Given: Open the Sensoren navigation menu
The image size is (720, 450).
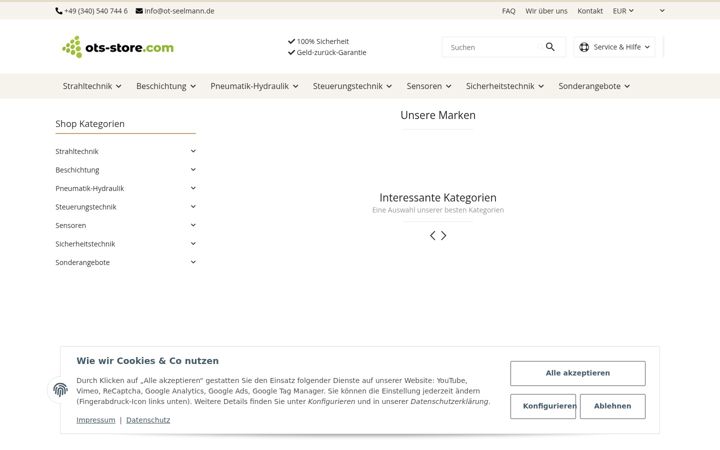Looking at the screenshot, I should (429, 86).
